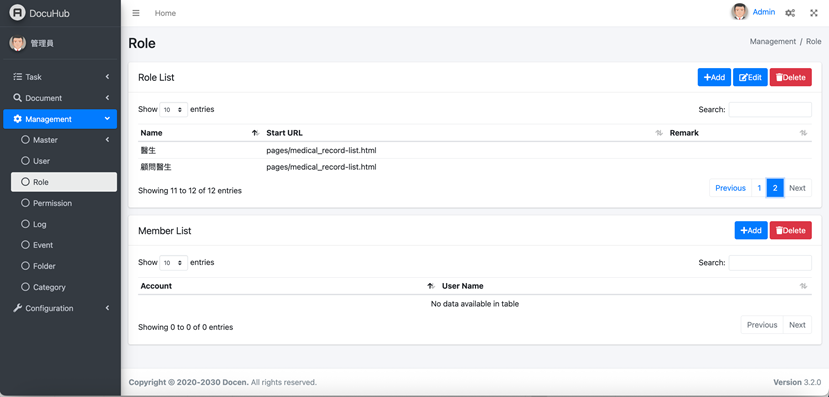Open the User menu item
829x397 pixels.
click(64, 161)
